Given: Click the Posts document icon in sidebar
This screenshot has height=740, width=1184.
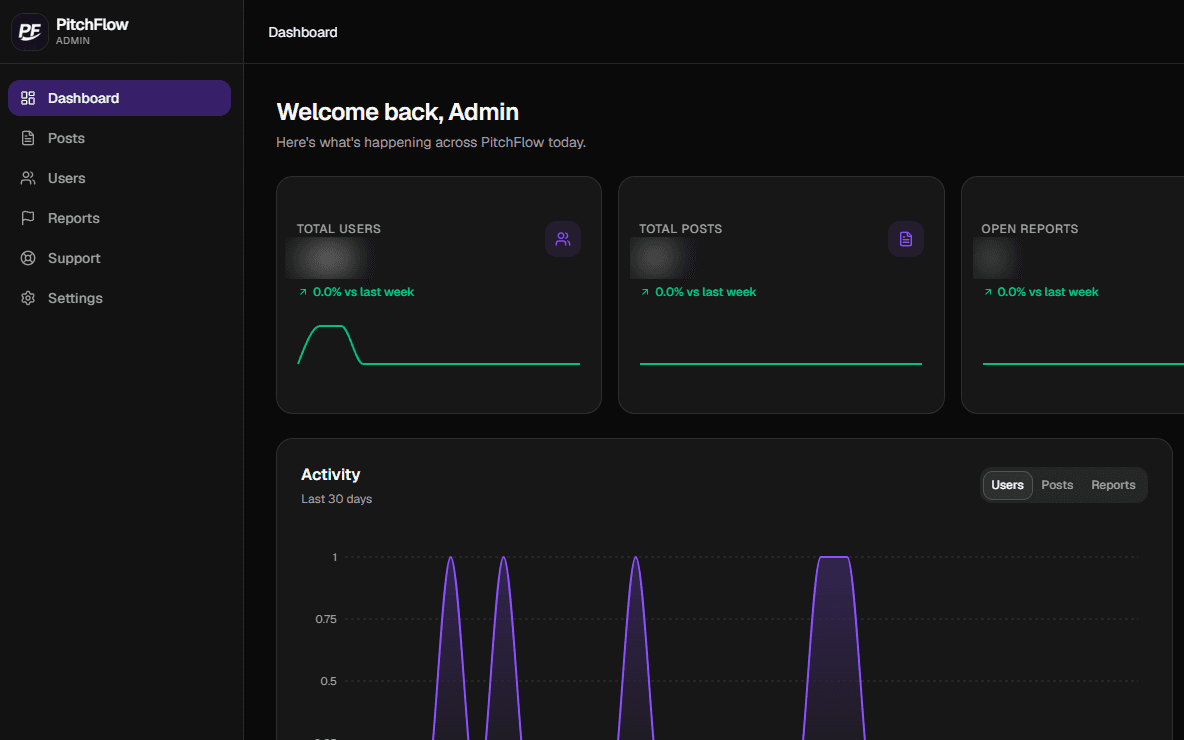Looking at the screenshot, I should 28,138.
